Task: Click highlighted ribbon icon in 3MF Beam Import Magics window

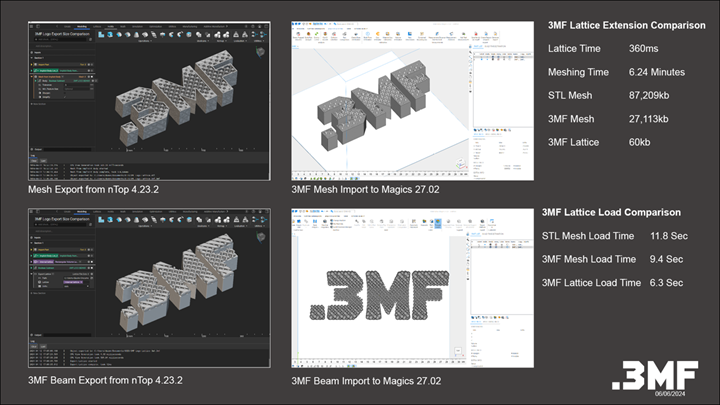Action: (x=438, y=223)
